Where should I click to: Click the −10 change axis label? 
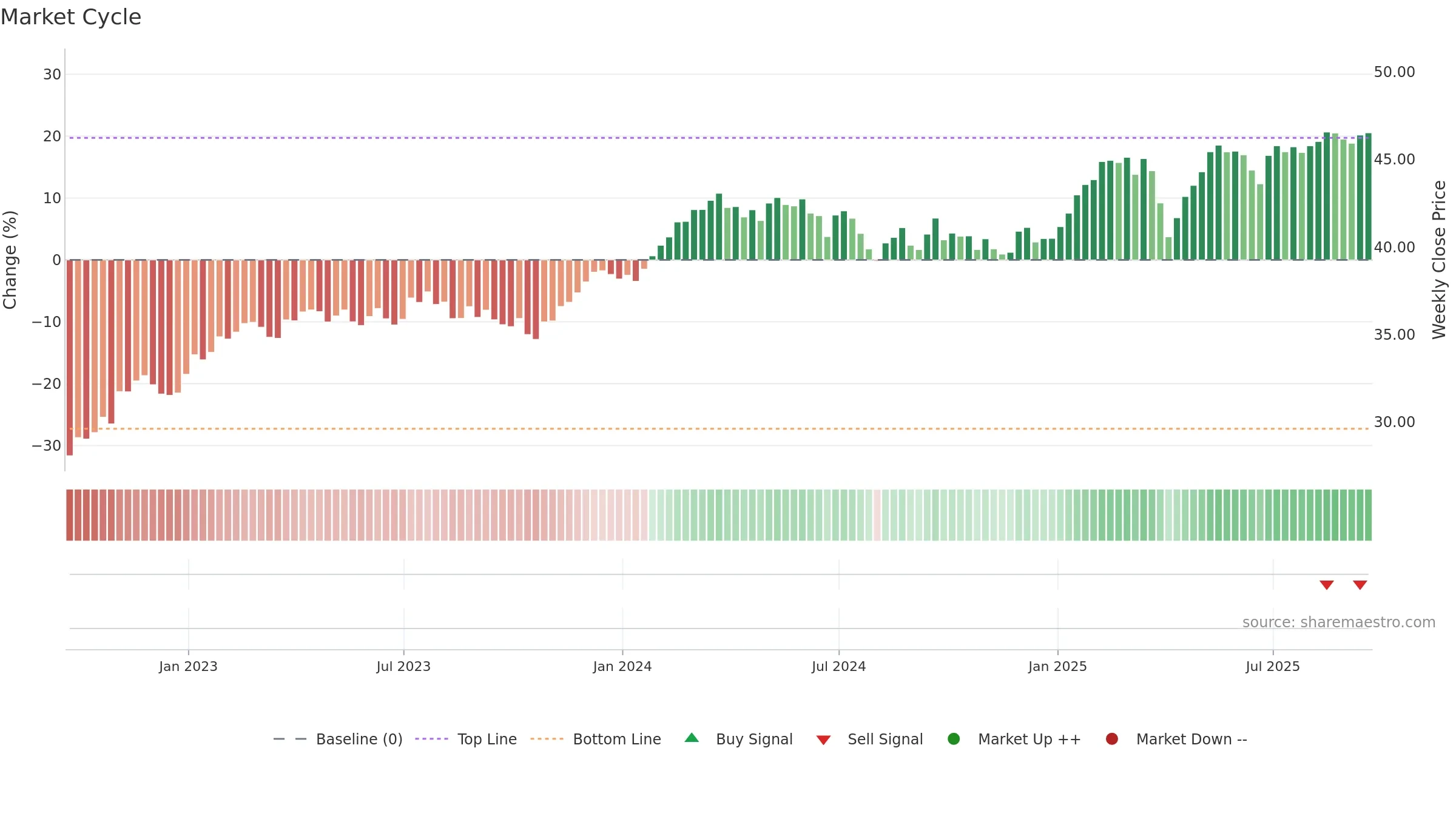point(47,322)
